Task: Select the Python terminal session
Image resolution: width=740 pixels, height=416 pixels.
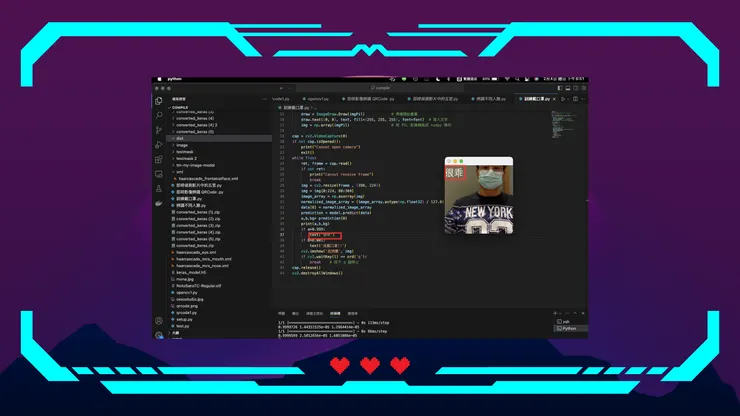Action: tap(570, 328)
